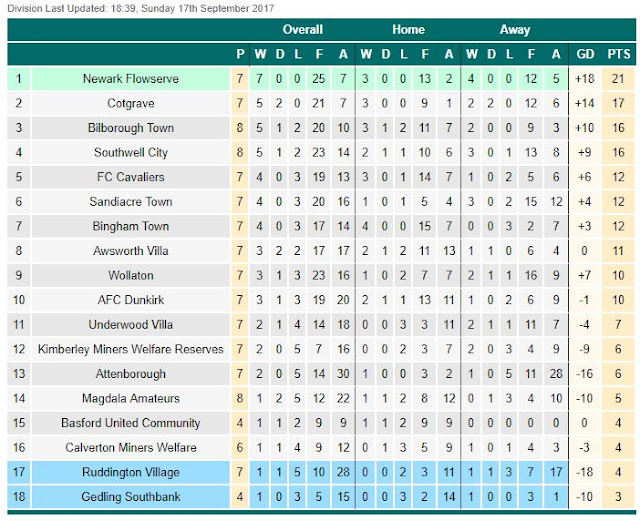Select Bilborough Town in the table
640x521 pixels.
pos(130,128)
